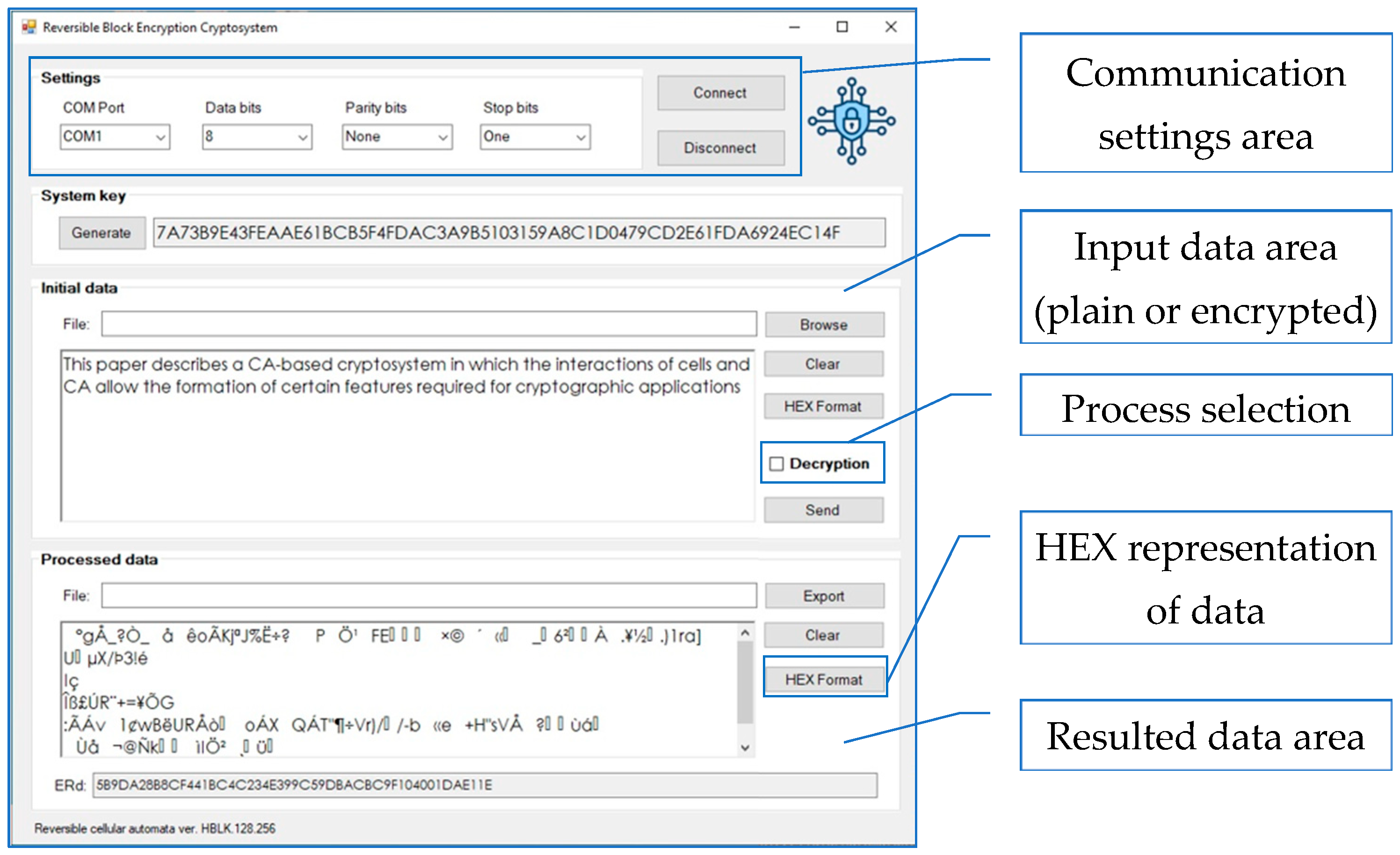
Task: Open the COM Port dropdown
Action: coord(160,138)
